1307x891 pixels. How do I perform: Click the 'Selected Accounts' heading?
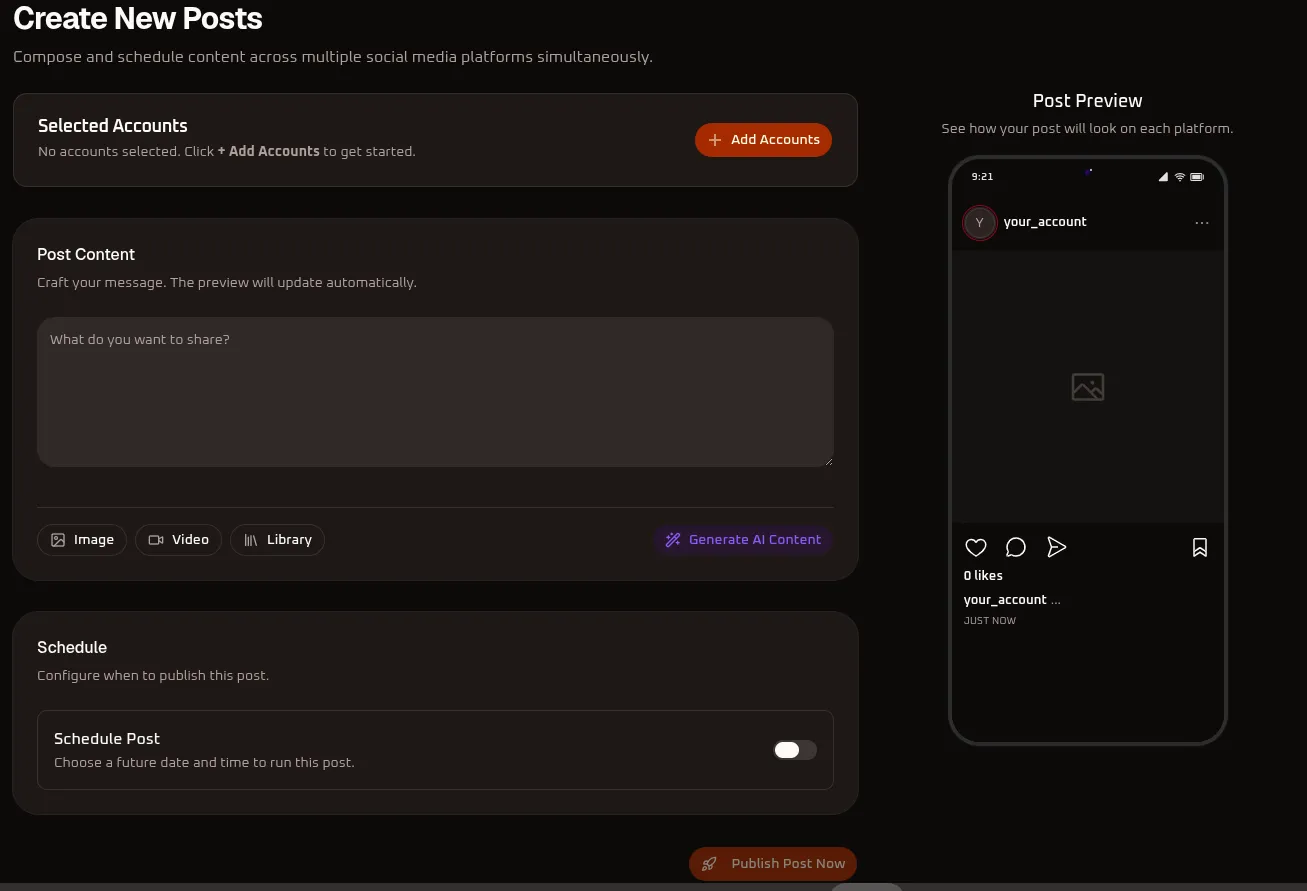(x=113, y=126)
